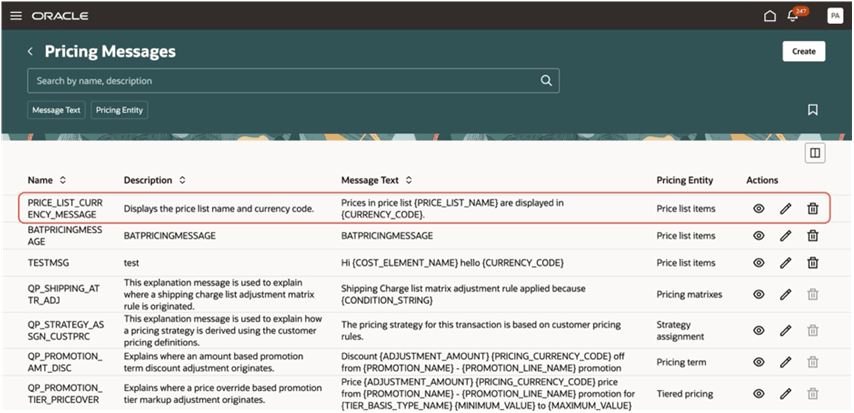Screen dimensions: 854x413
Task: Click the ORACLE logo
Action: click(x=60, y=16)
